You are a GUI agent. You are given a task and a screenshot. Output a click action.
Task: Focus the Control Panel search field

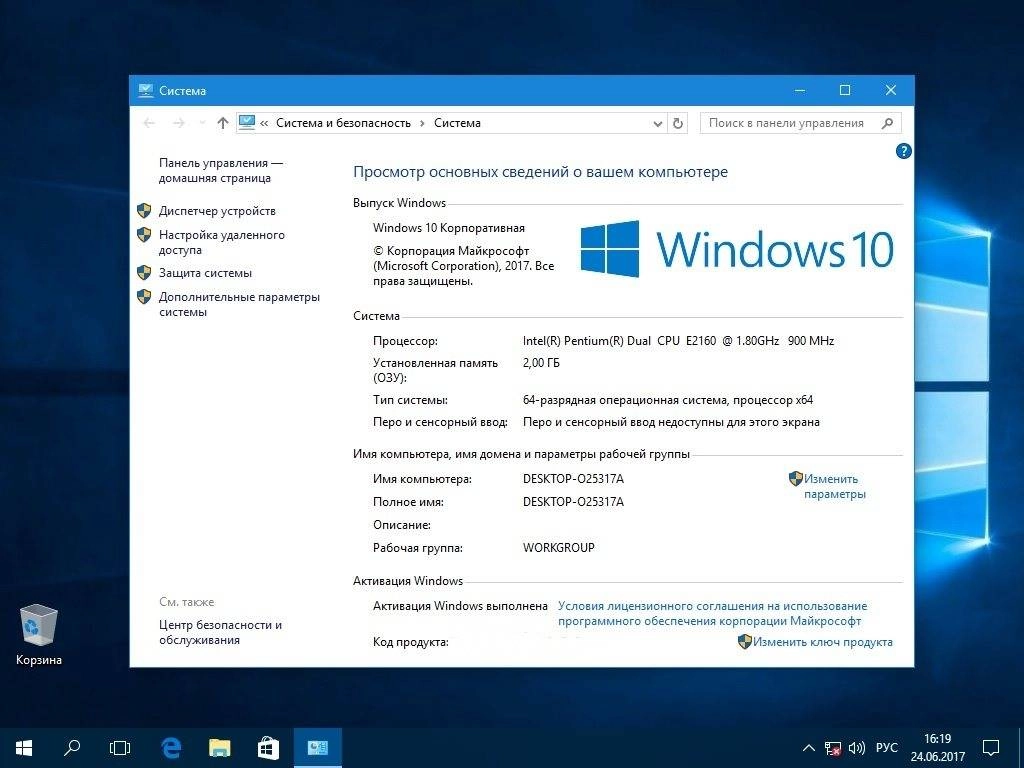click(x=800, y=123)
